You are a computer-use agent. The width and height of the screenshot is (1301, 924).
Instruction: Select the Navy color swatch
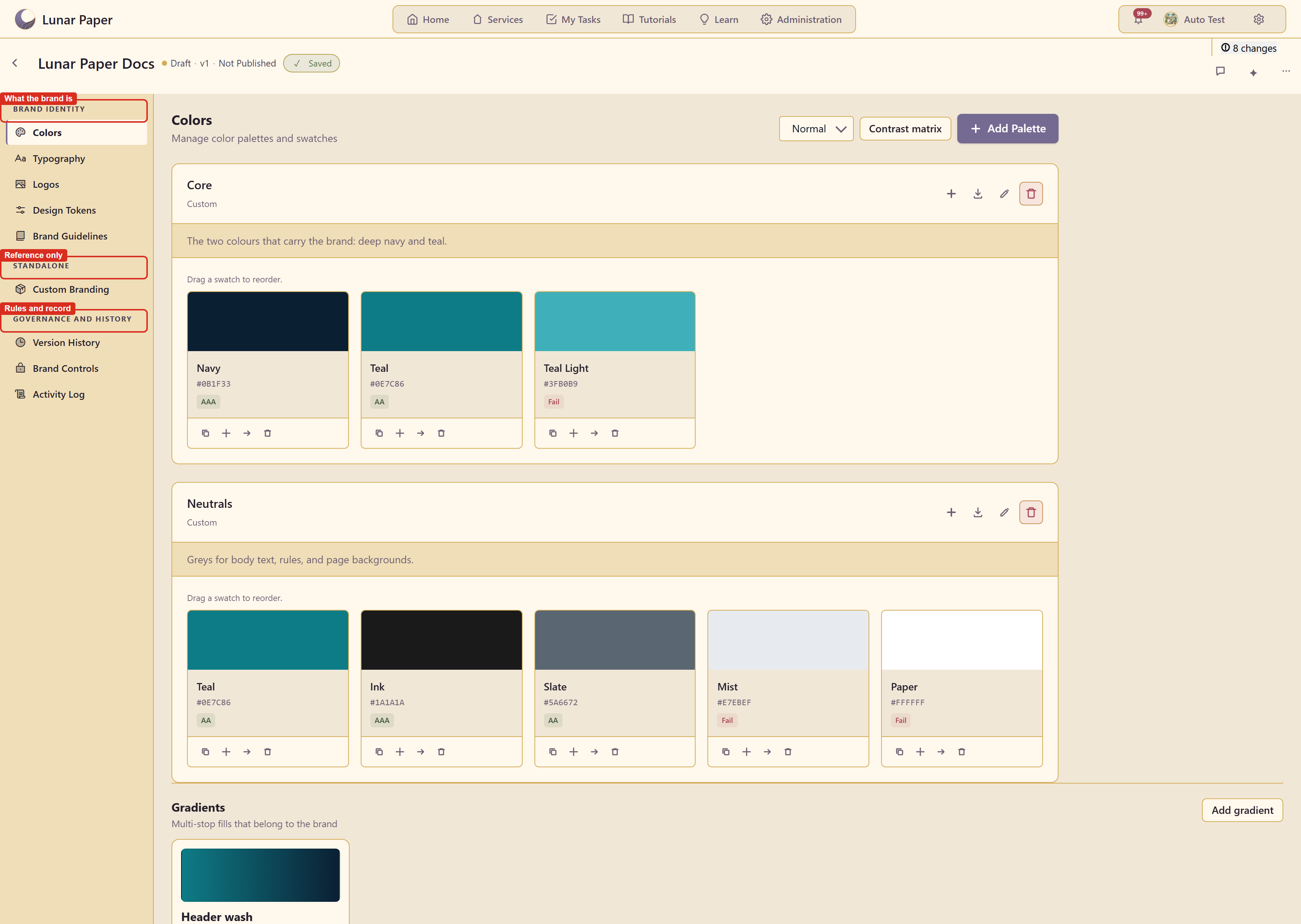[267, 322]
